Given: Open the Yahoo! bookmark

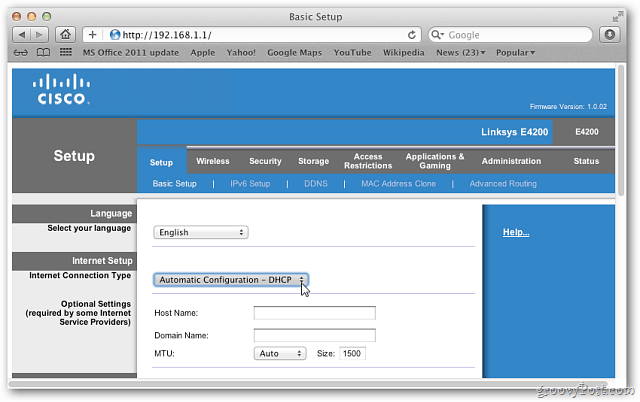Looking at the screenshot, I should (x=241, y=53).
